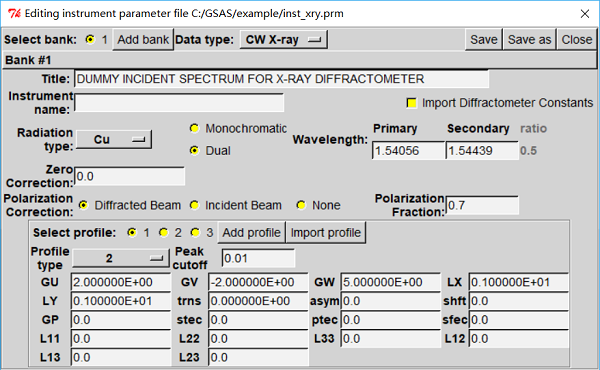Open the Cu radiation type dropdown

[114, 140]
